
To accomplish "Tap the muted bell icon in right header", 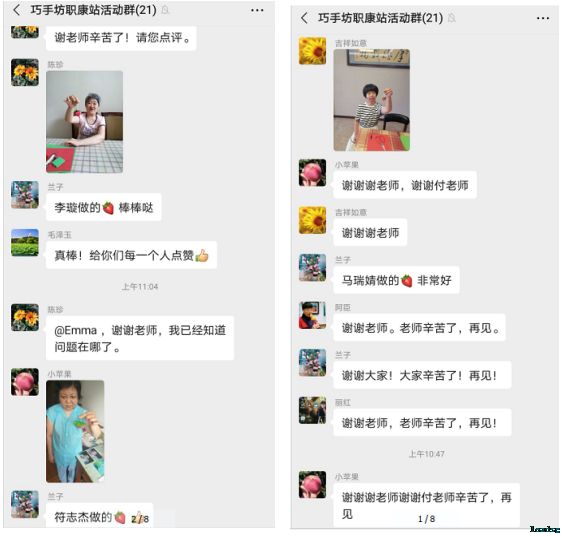I will (x=452, y=18).
